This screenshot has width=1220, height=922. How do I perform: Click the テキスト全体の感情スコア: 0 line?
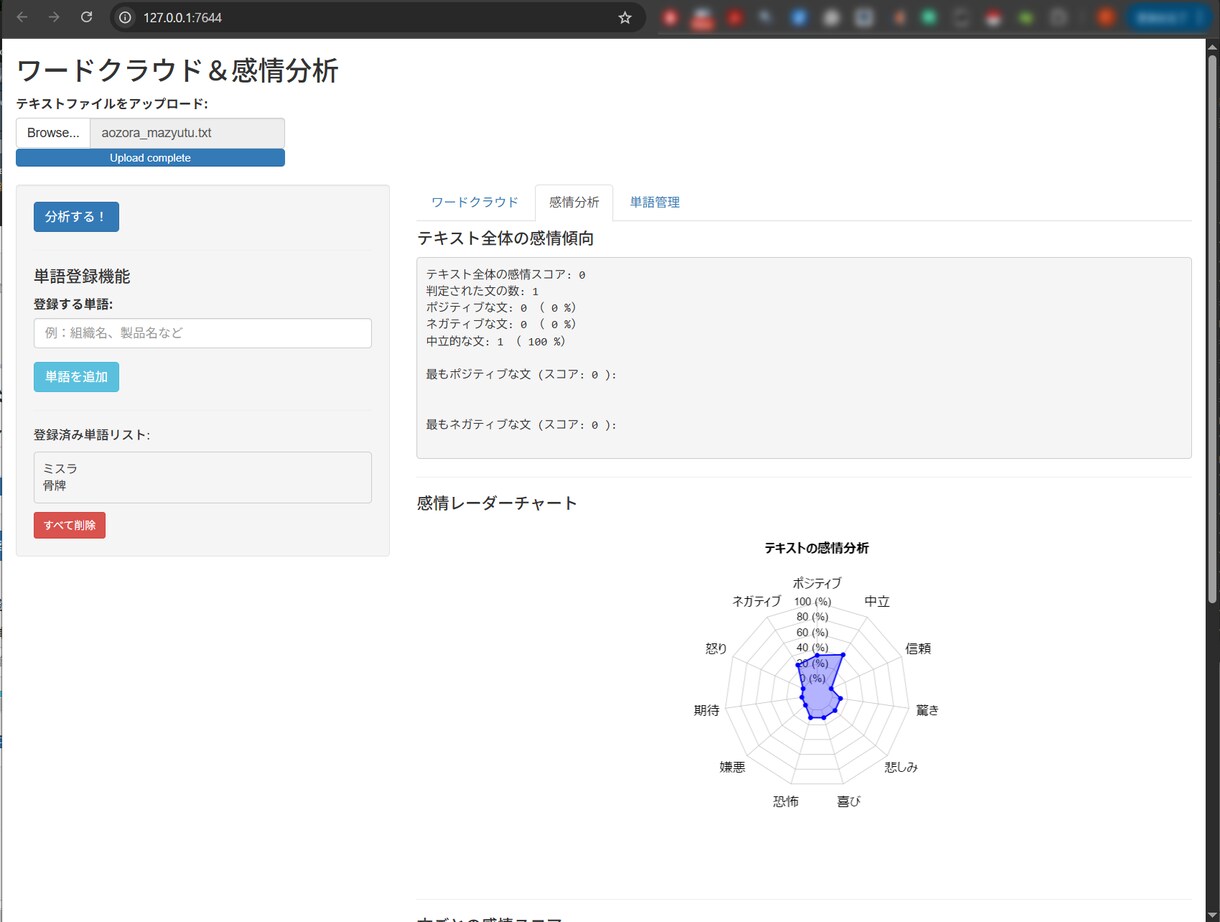(x=506, y=274)
